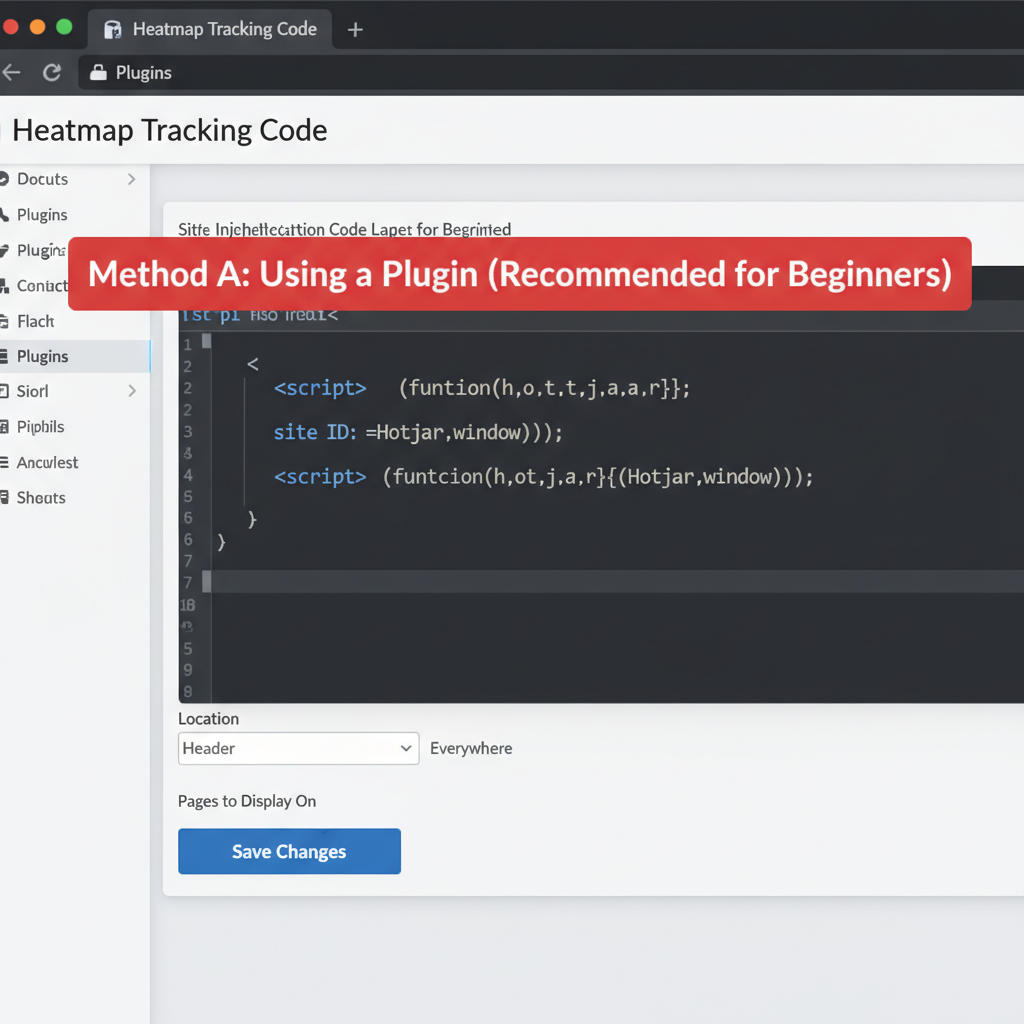This screenshot has width=1024, height=1024.
Task: Expand the Siorl sidebar chevron
Action: (132, 391)
